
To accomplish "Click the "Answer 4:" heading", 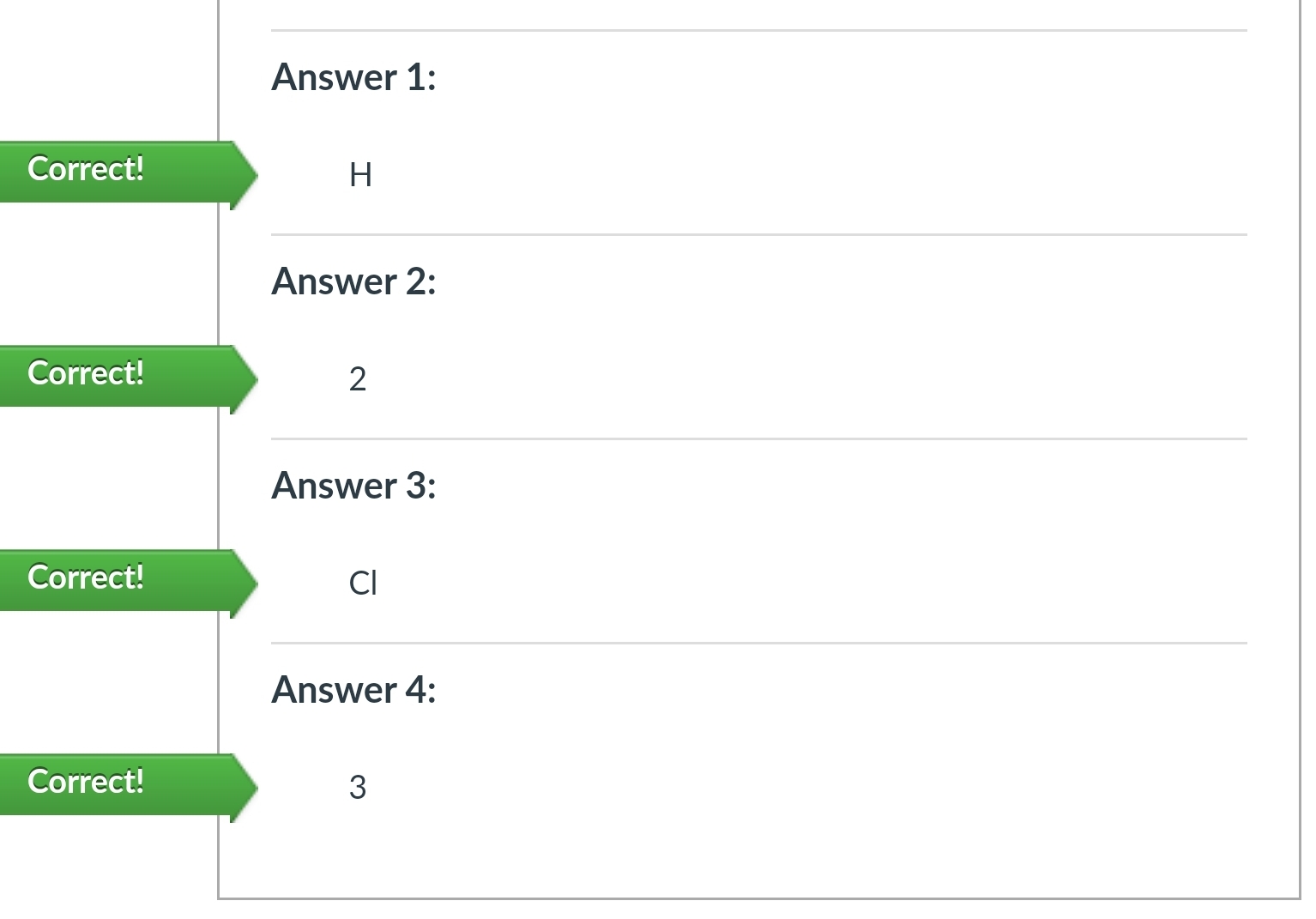I will [x=353, y=691].
